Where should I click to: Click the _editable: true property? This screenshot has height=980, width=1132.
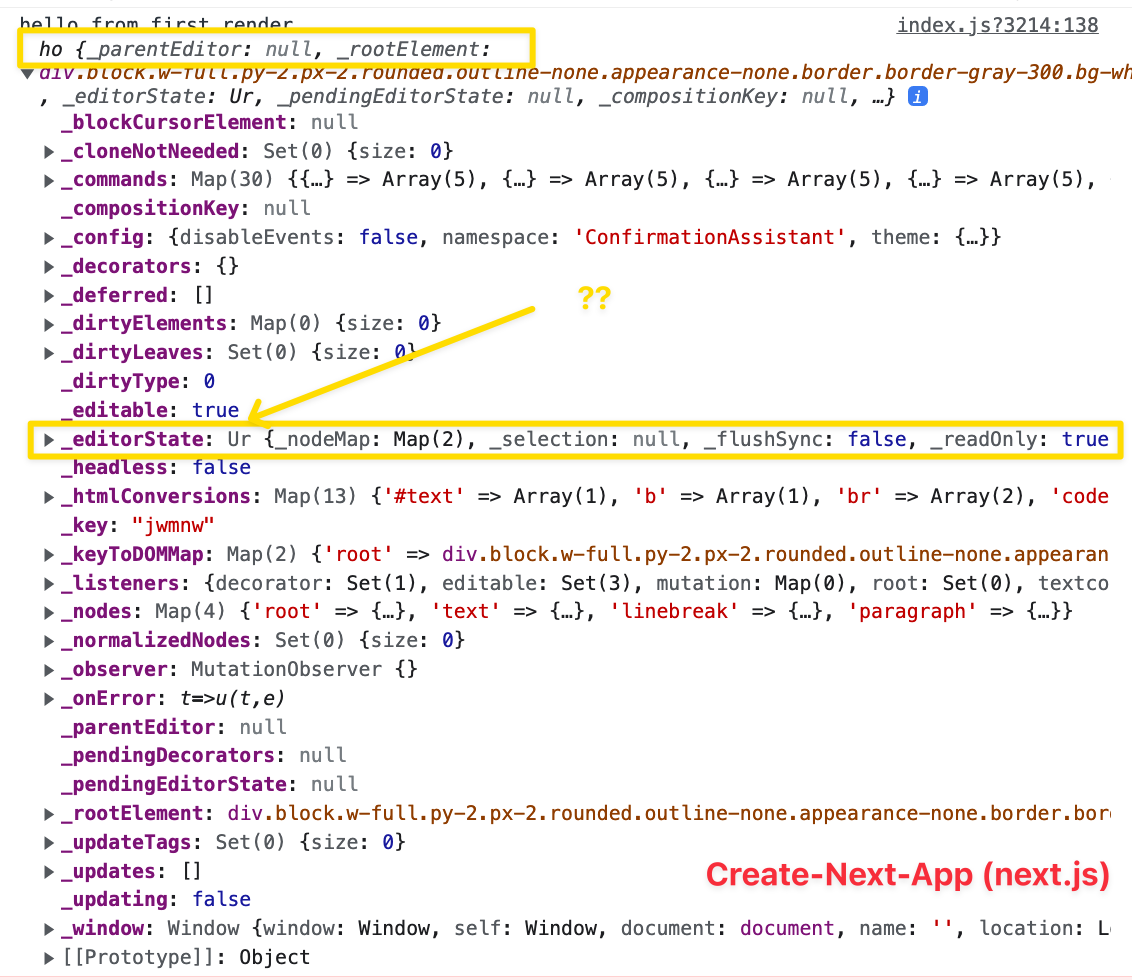click(149, 410)
